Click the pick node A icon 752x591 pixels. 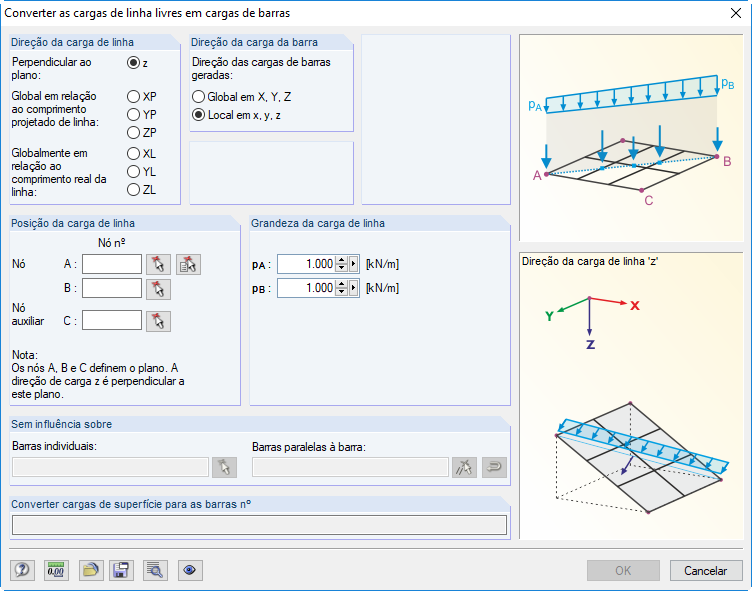click(x=158, y=264)
